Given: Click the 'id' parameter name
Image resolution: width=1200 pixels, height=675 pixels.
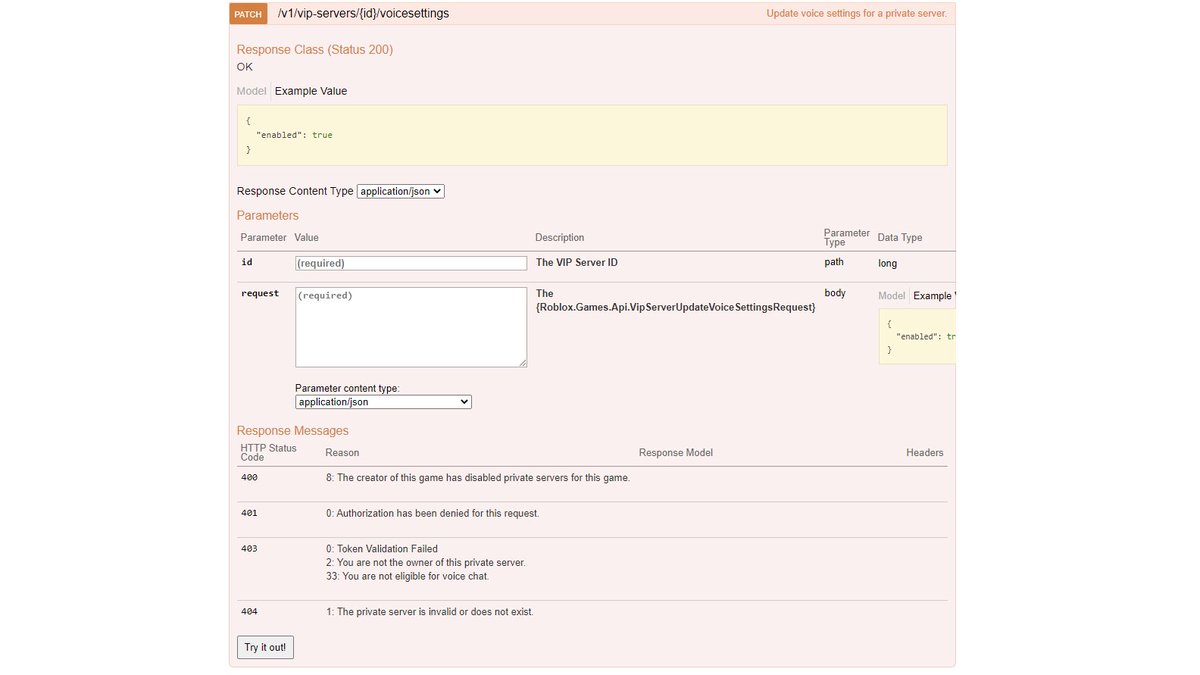Looking at the screenshot, I should pos(247,263).
